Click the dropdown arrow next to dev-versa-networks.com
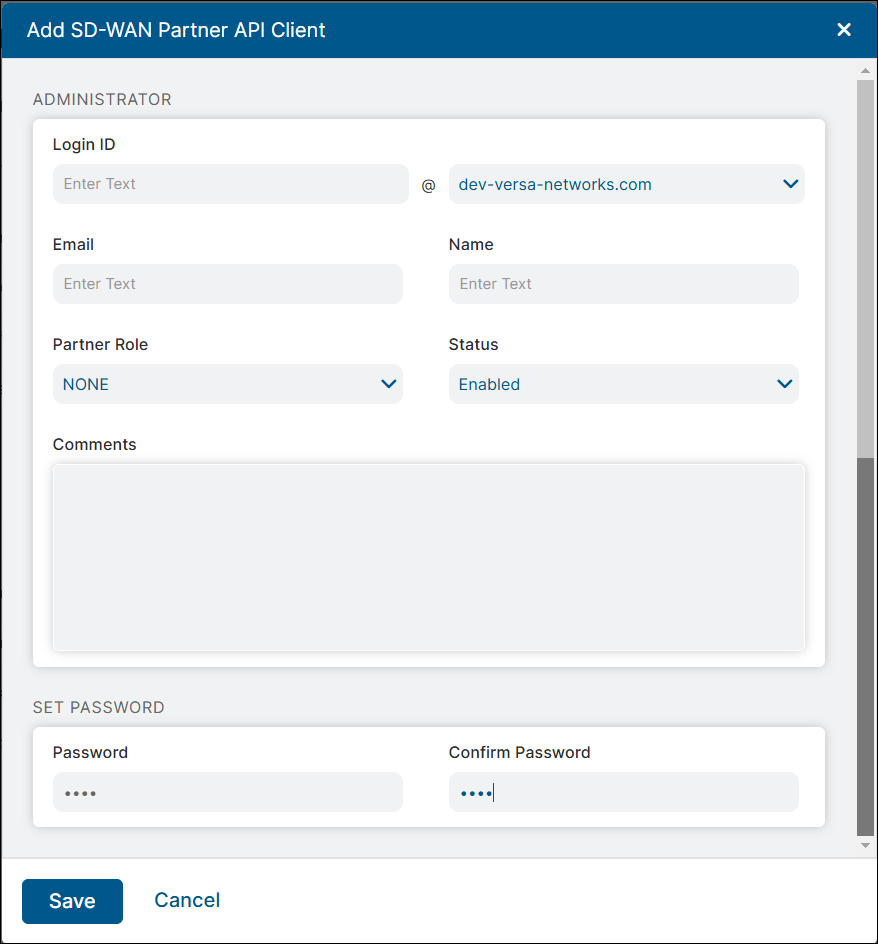 790,184
